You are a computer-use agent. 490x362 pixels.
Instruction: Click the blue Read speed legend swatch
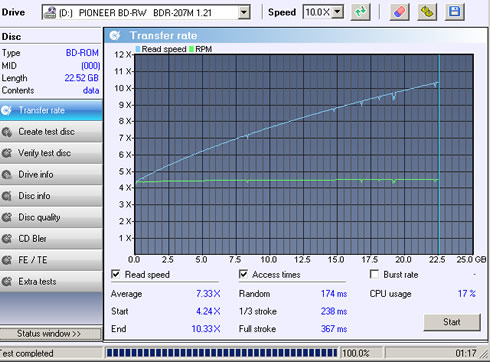pos(138,49)
